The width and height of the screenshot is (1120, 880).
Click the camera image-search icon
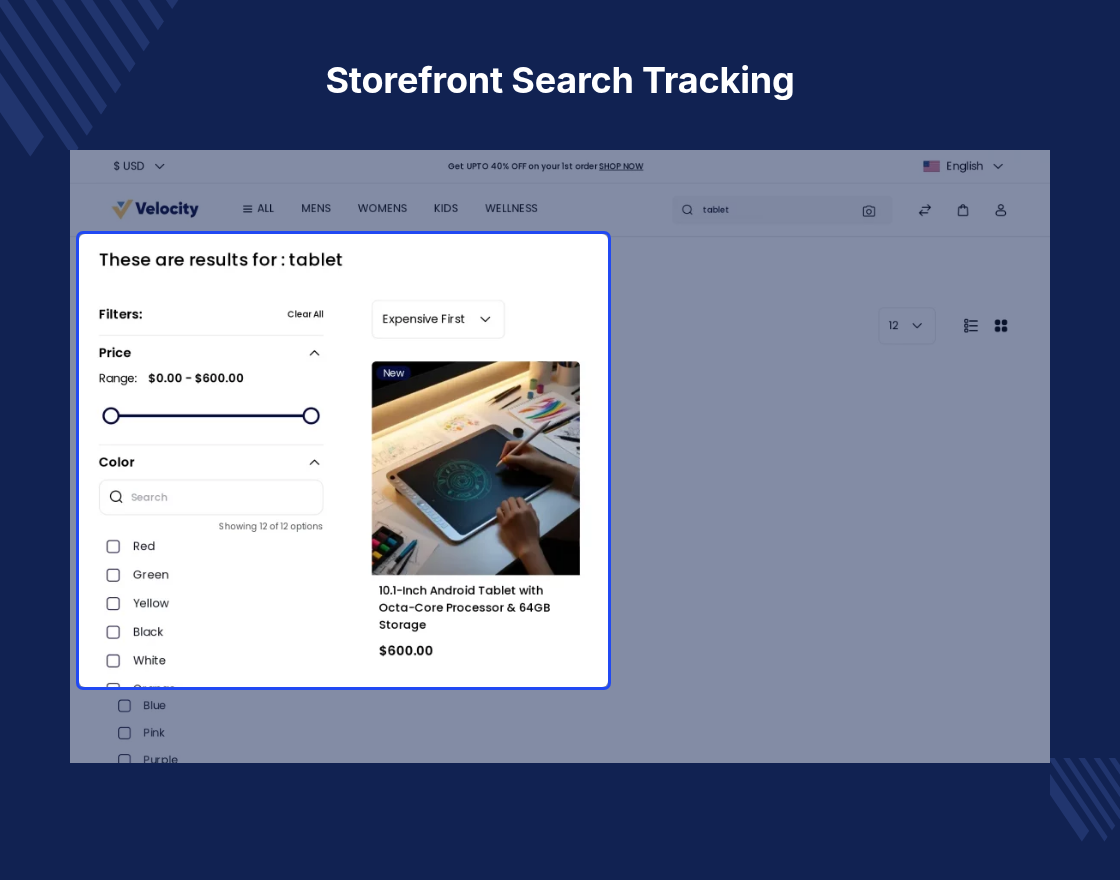pos(869,211)
